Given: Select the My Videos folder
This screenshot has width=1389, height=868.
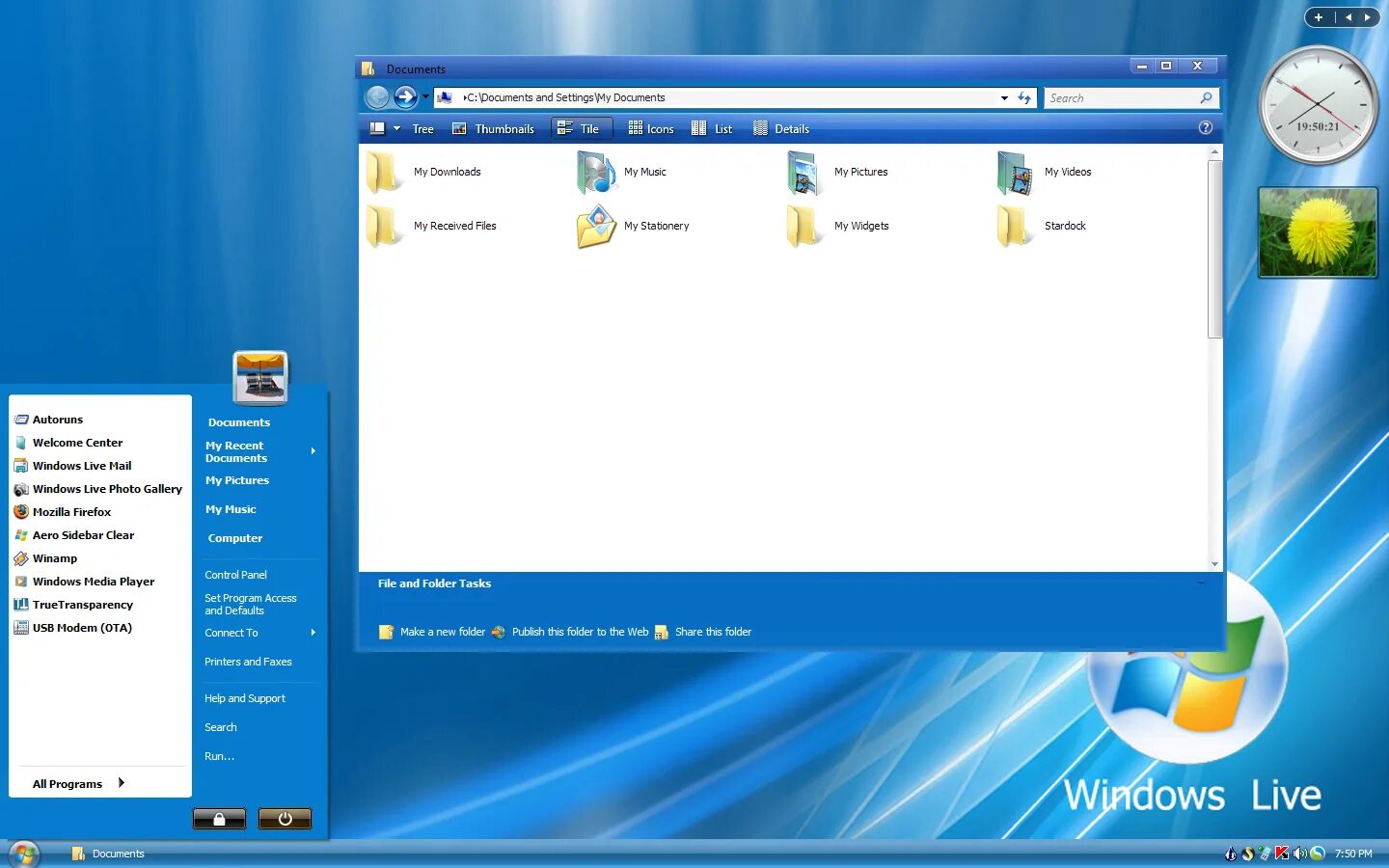Looking at the screenshot, I should [1046, 173].
